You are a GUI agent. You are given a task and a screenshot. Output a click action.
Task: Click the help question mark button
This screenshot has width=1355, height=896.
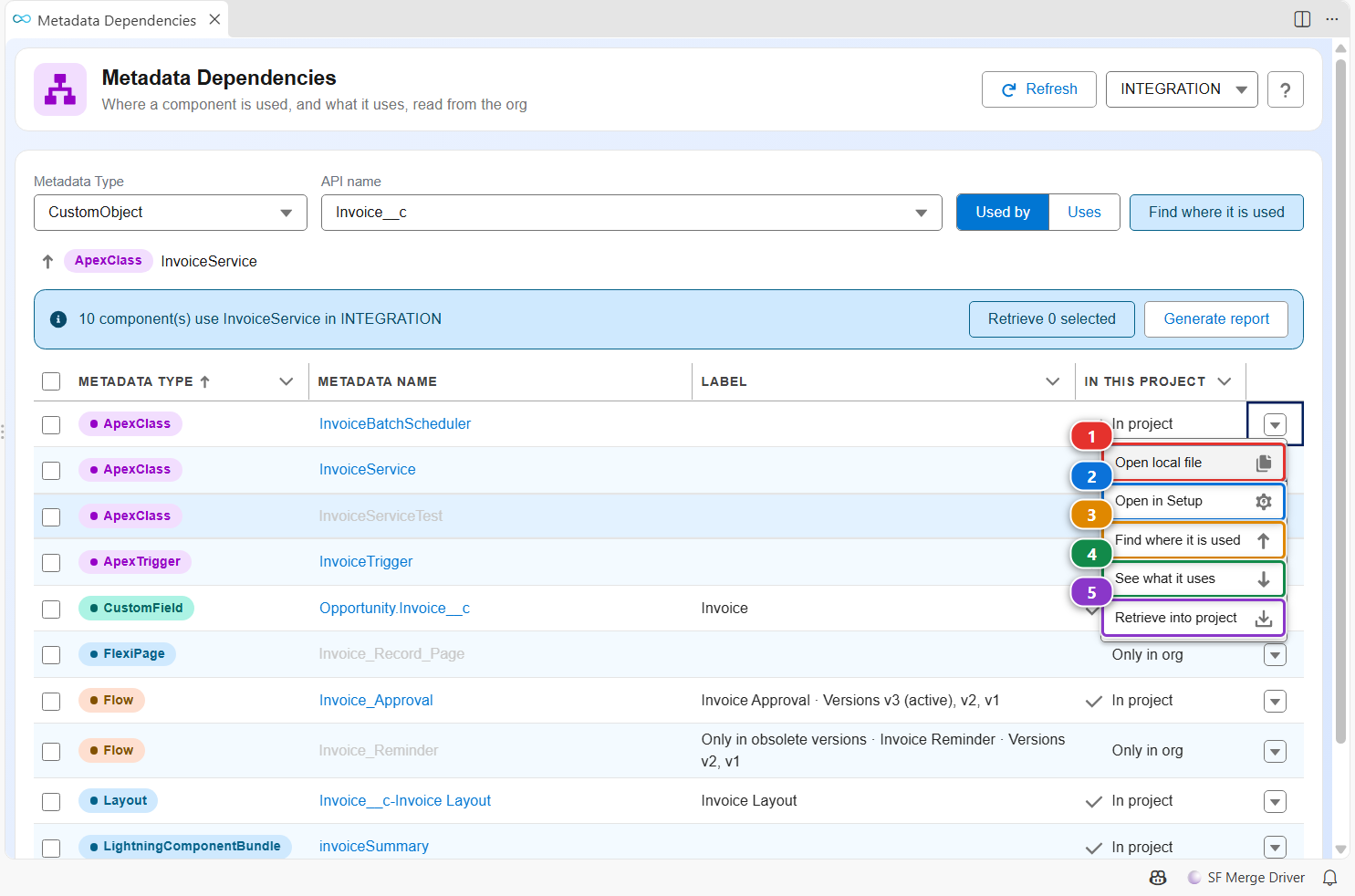point(1285,89)
